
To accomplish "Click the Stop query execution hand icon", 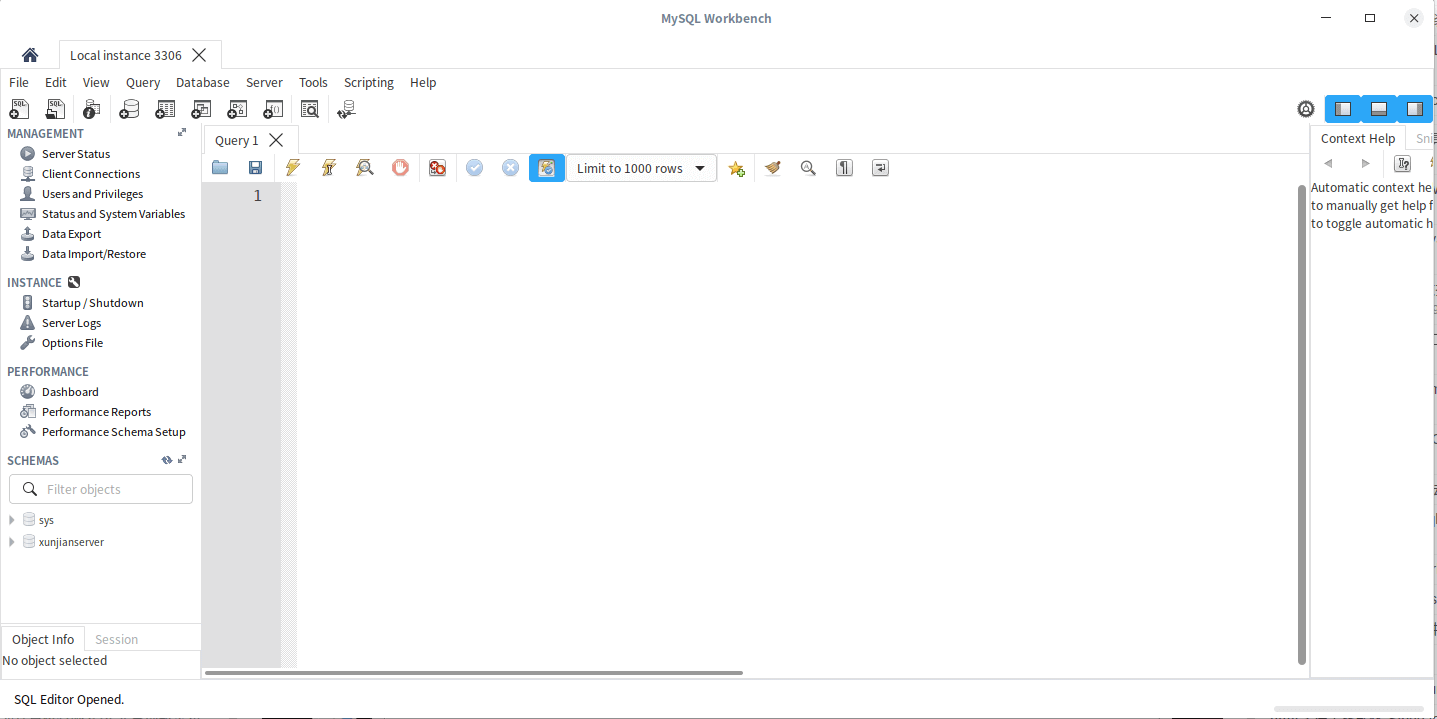I will pyautogui.click(x=400, y=168).
